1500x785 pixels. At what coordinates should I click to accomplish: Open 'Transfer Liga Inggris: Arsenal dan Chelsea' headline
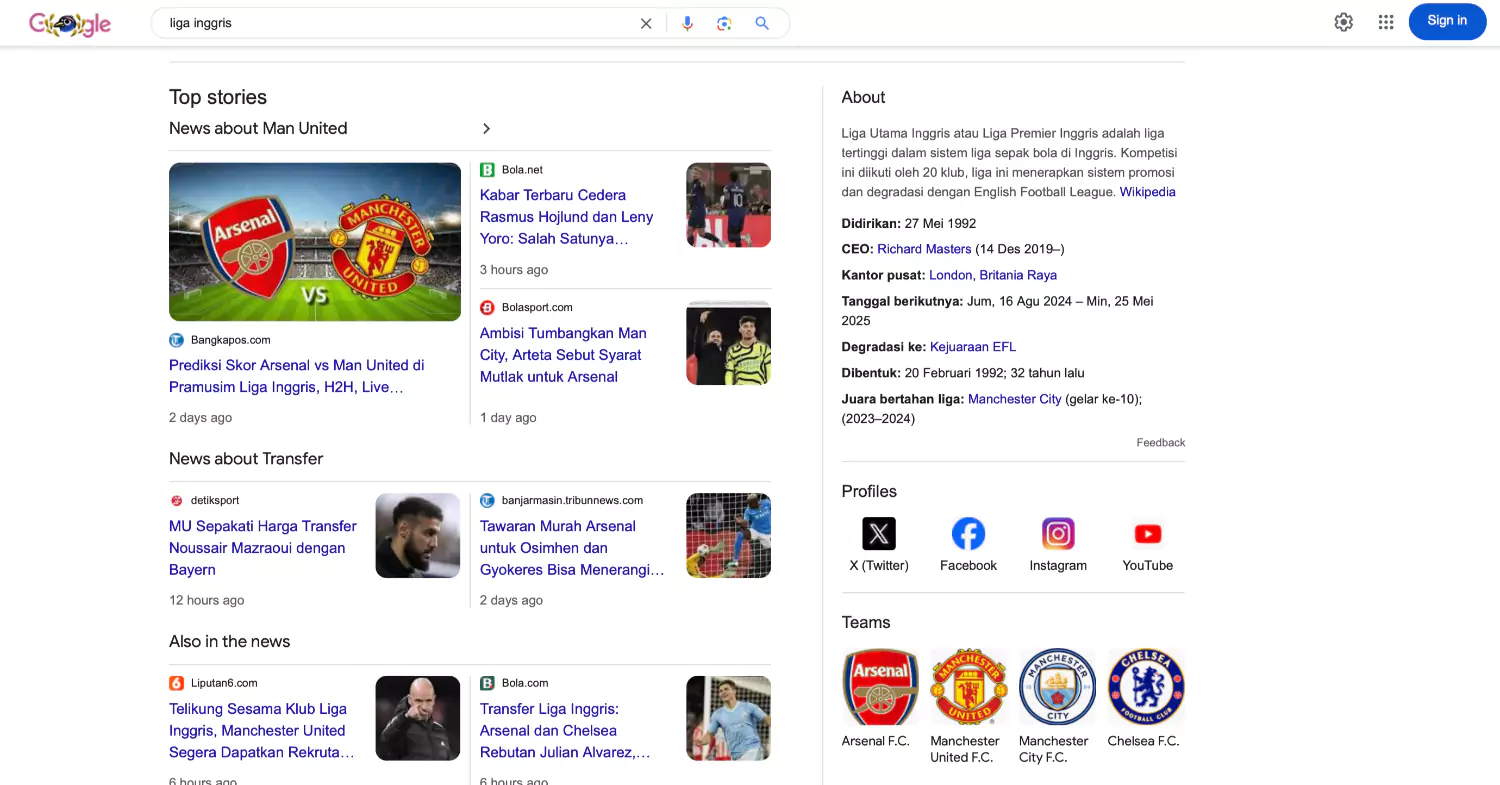565,731
